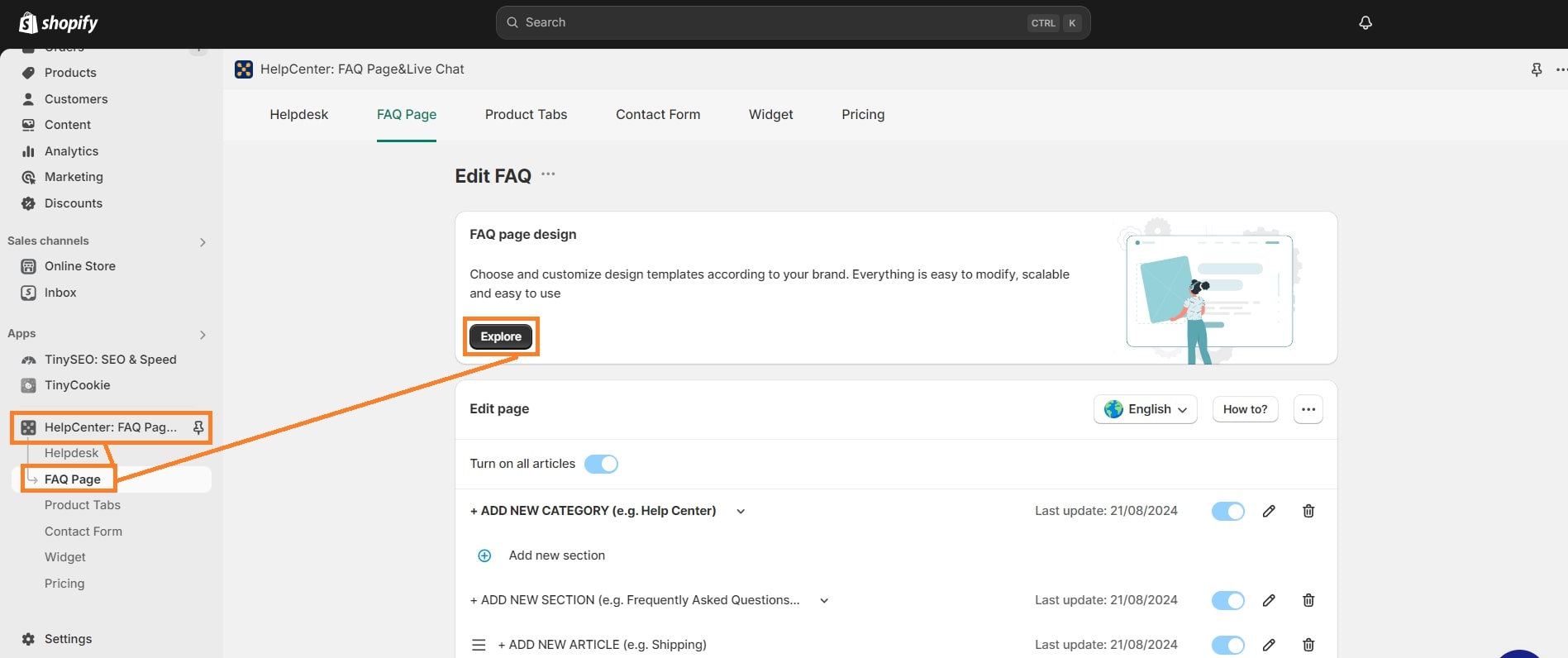1568x658 pixels.
Task: Open the Contact Form tab
Action: 658,115
